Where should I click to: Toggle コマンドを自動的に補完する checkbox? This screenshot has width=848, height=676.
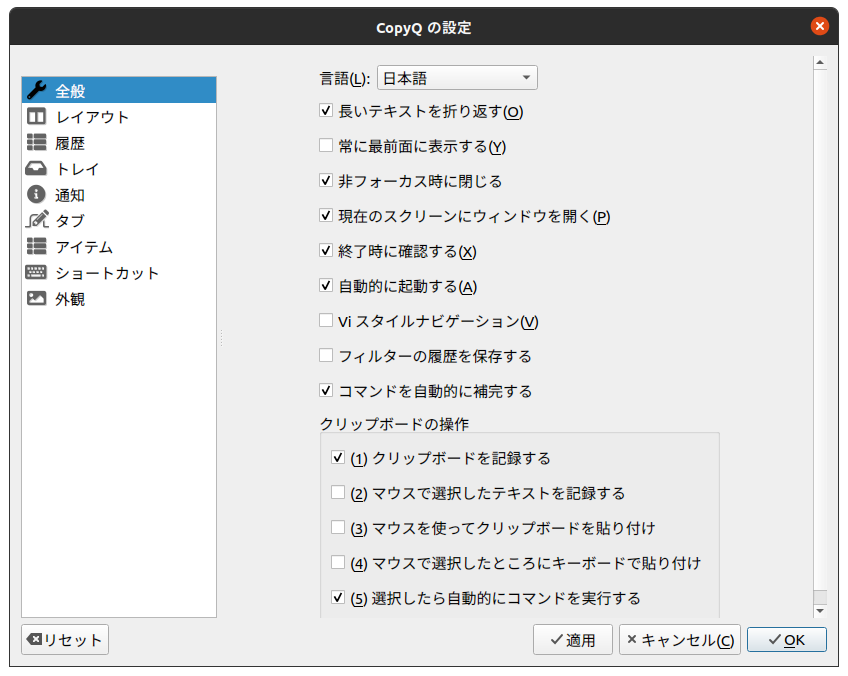pyautogui.click(x=326, y=390)
